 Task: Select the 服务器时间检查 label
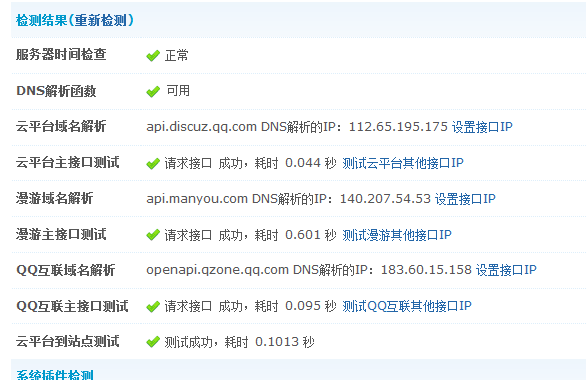click(x=61, y=55)
